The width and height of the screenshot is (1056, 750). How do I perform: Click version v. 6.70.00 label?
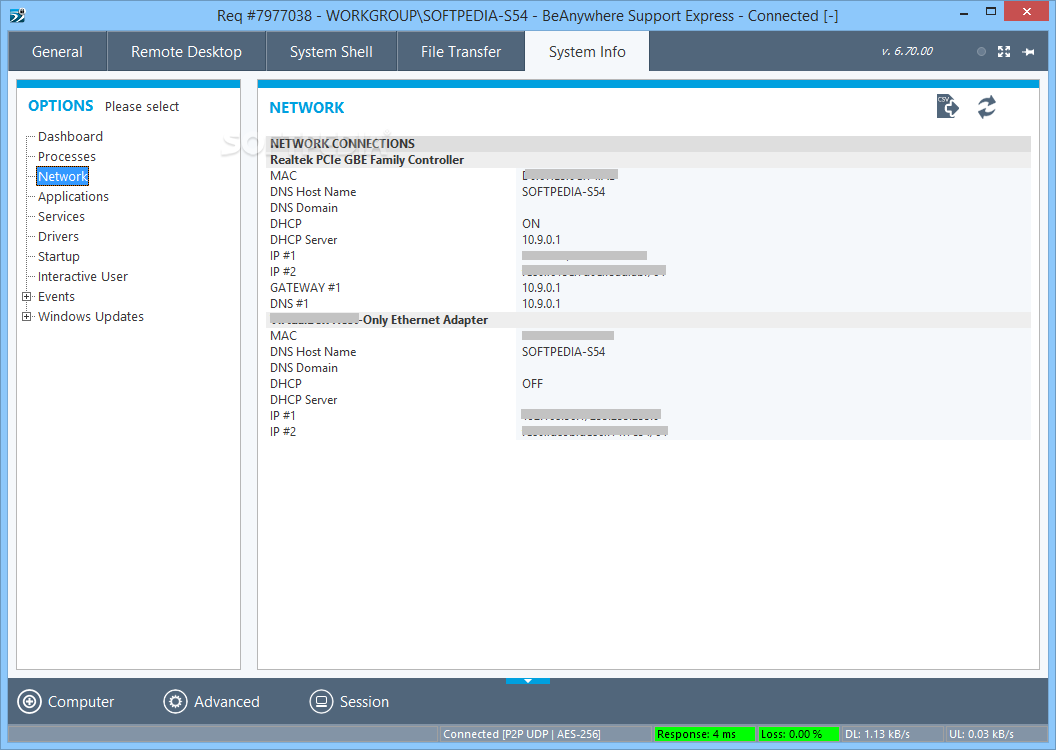(x=907, y=51)
